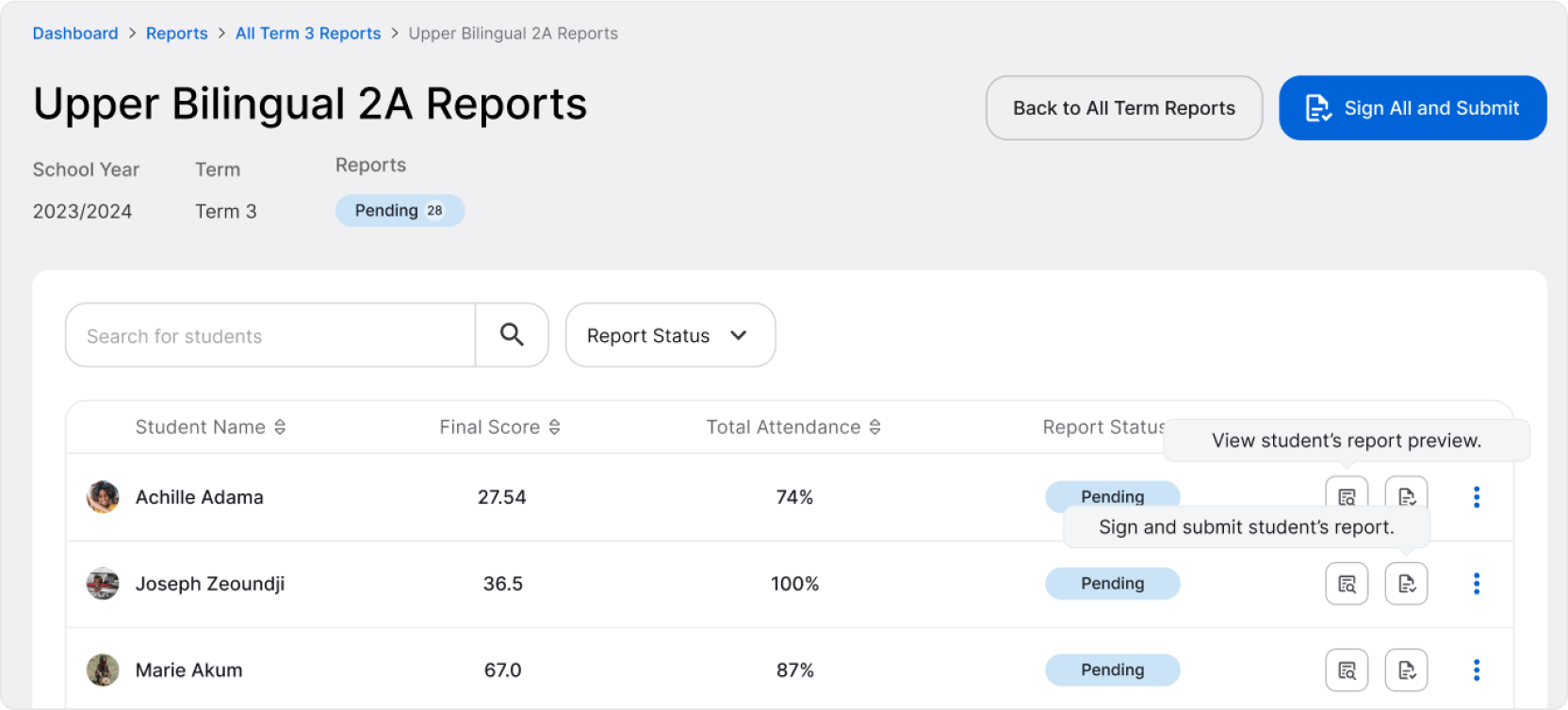Navigate to Reports breadcrumb link
Image resolution: width=1568 pixels, height=710 pixels.
[176, 33]
